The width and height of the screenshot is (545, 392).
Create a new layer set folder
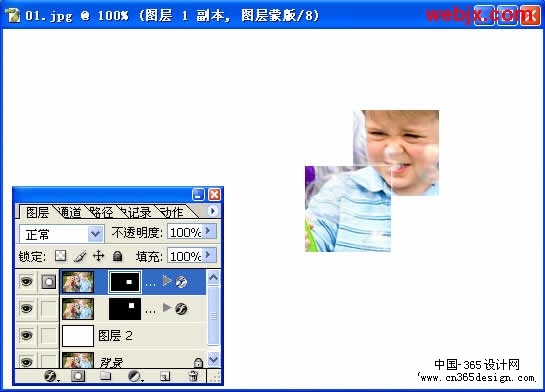pyautogui.click(x=105, y=376)
